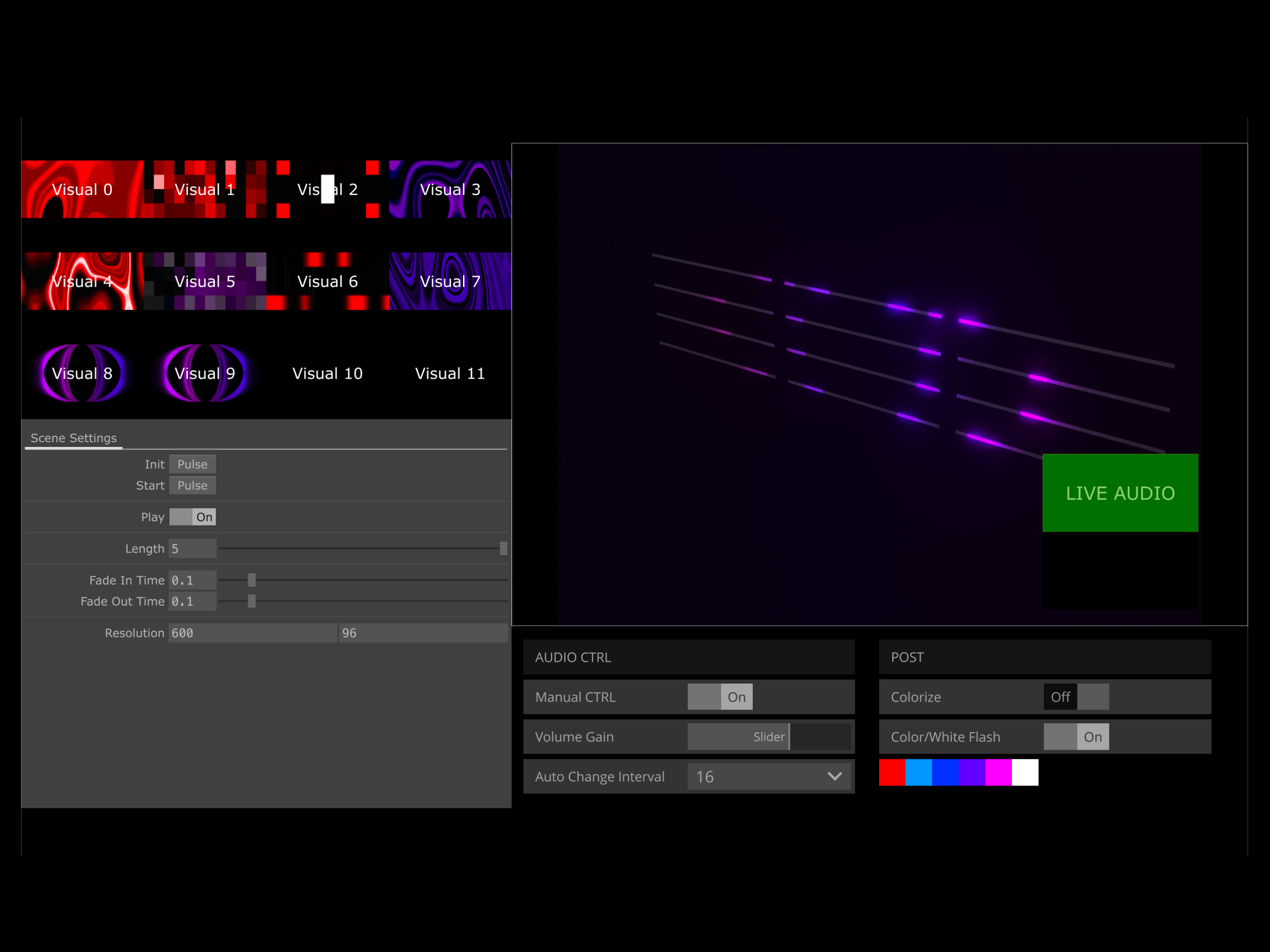Open the Auto Change Interval dropdown
This screenshot has width=1270, height=952.
[x=769, y=776]
